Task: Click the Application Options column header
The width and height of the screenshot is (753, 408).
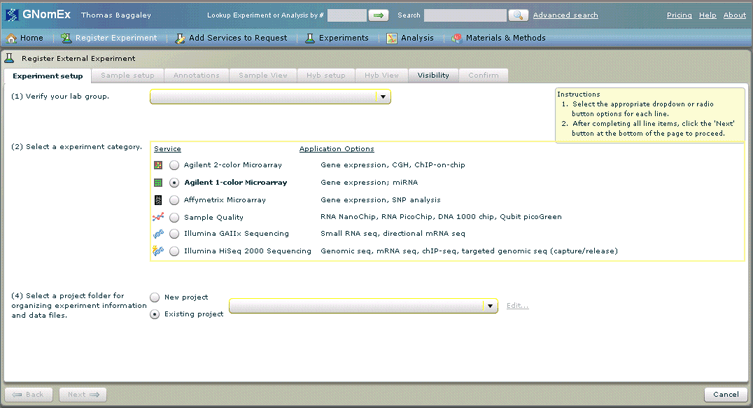Action: click(x=336, y=149)
